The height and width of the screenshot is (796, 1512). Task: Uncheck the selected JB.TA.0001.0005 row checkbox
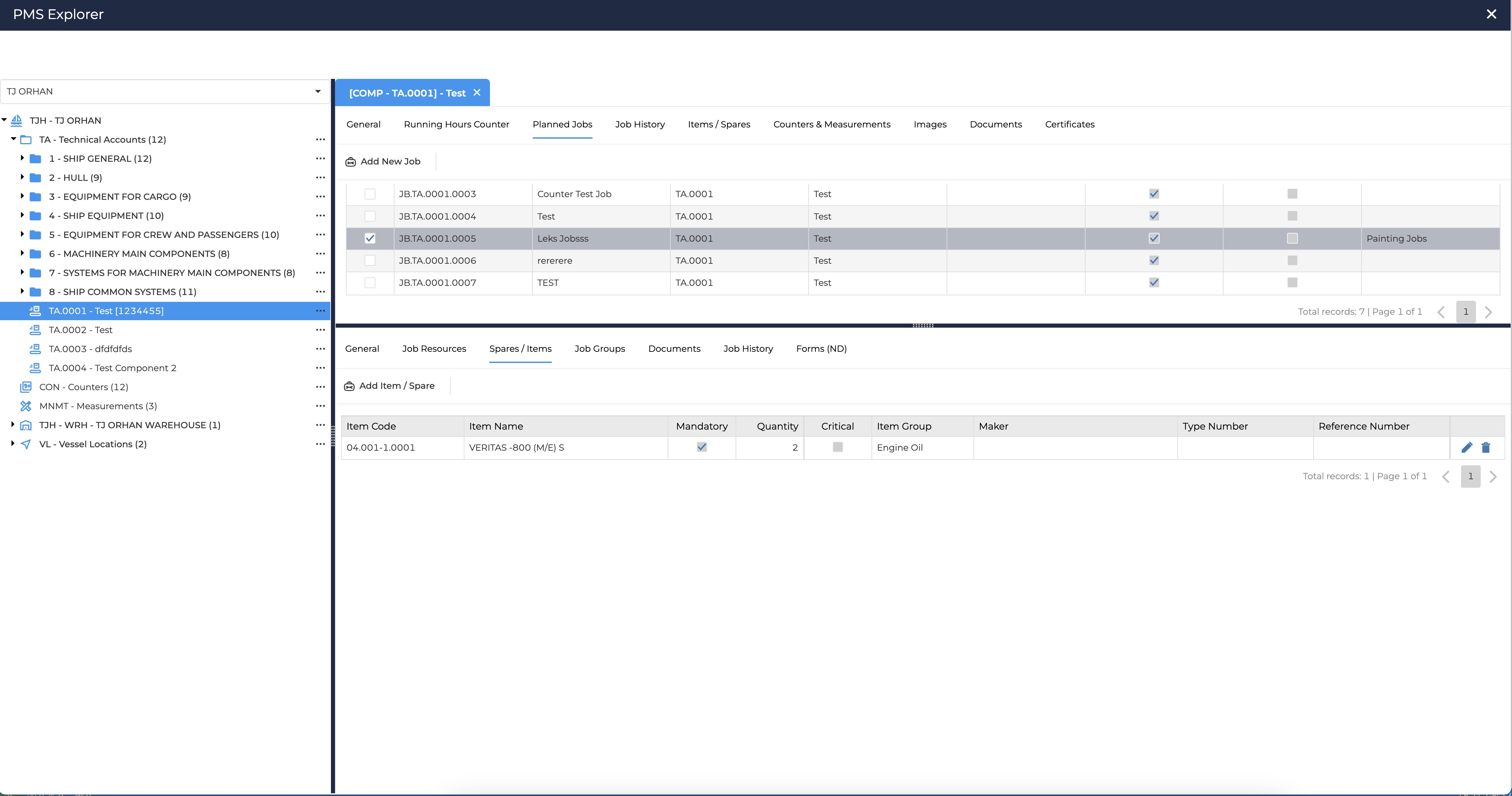[370, 238]
